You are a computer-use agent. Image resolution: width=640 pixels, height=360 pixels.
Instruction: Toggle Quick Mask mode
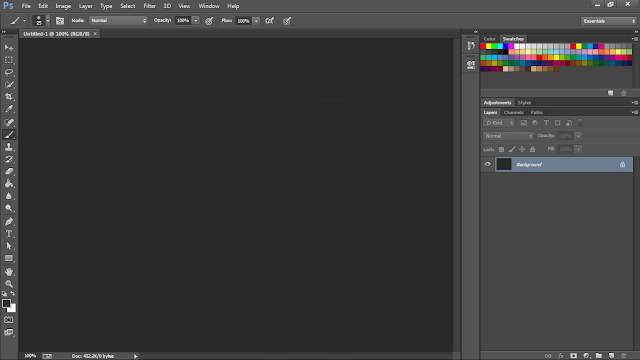pos(9,320)
